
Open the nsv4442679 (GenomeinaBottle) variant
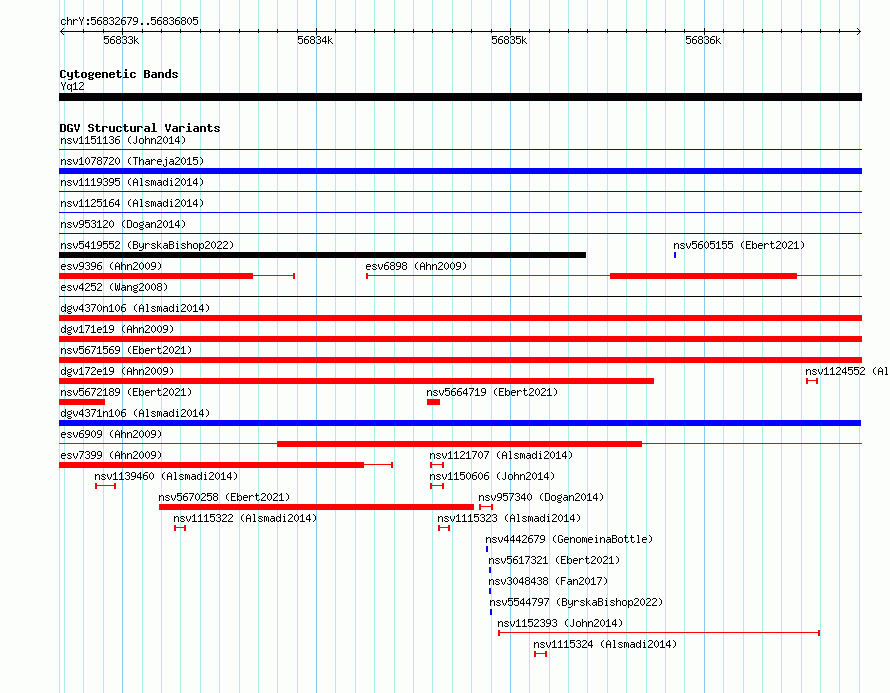coord(569,539)
